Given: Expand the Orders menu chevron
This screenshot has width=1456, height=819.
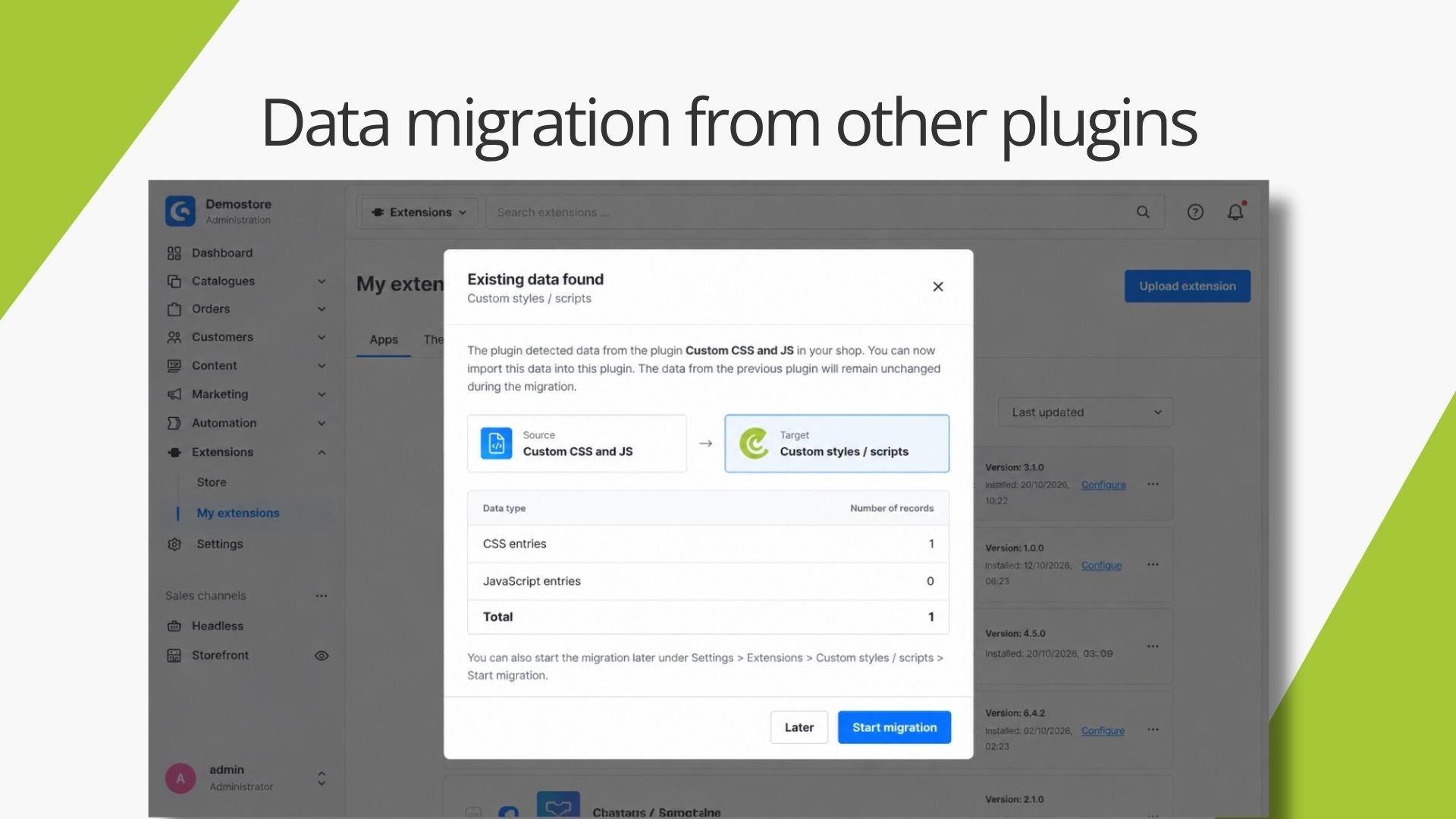Looking at the screenshot, I should tap(322, 309).
